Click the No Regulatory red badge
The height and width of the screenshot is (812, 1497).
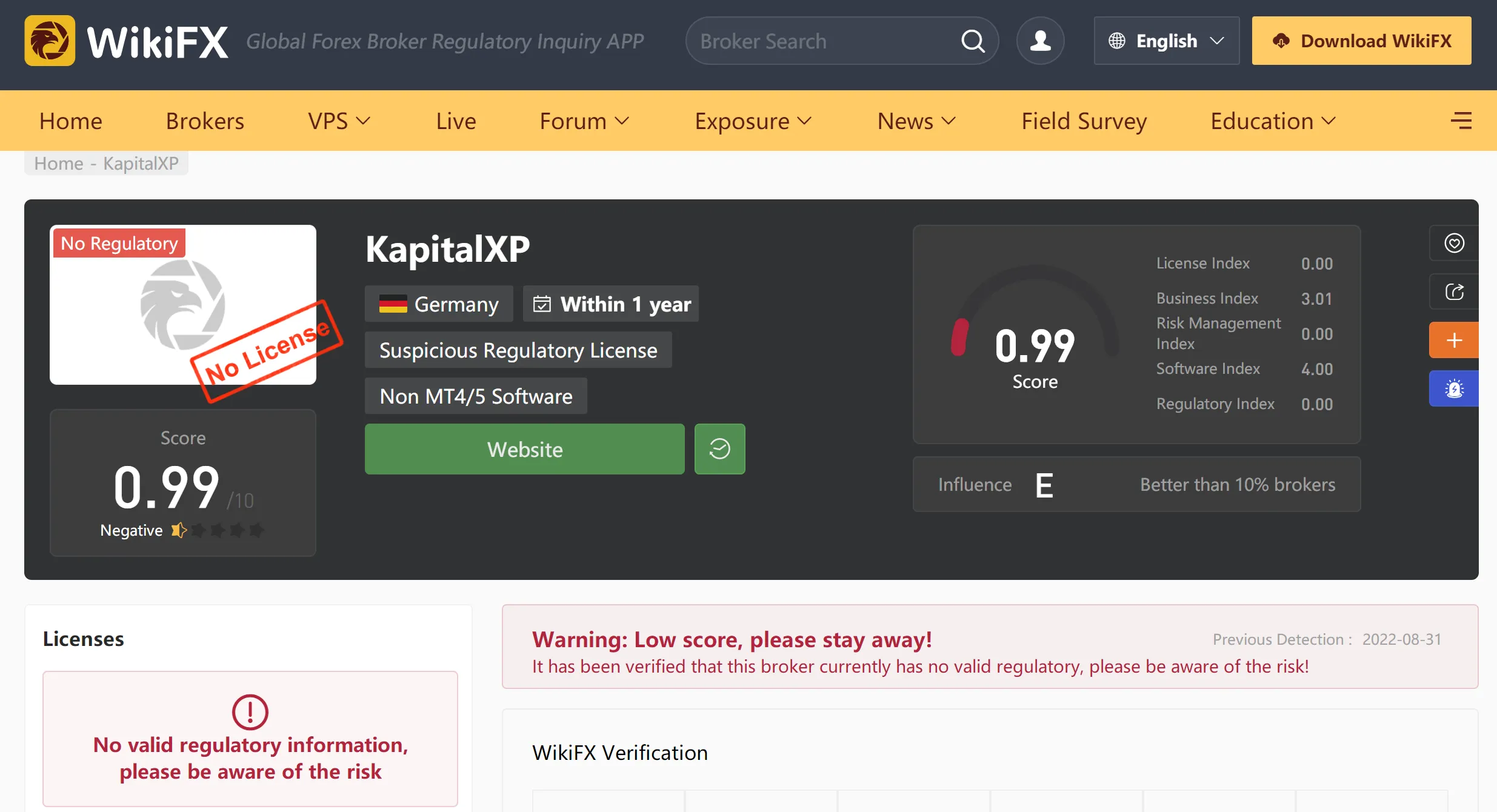(119, 243)
